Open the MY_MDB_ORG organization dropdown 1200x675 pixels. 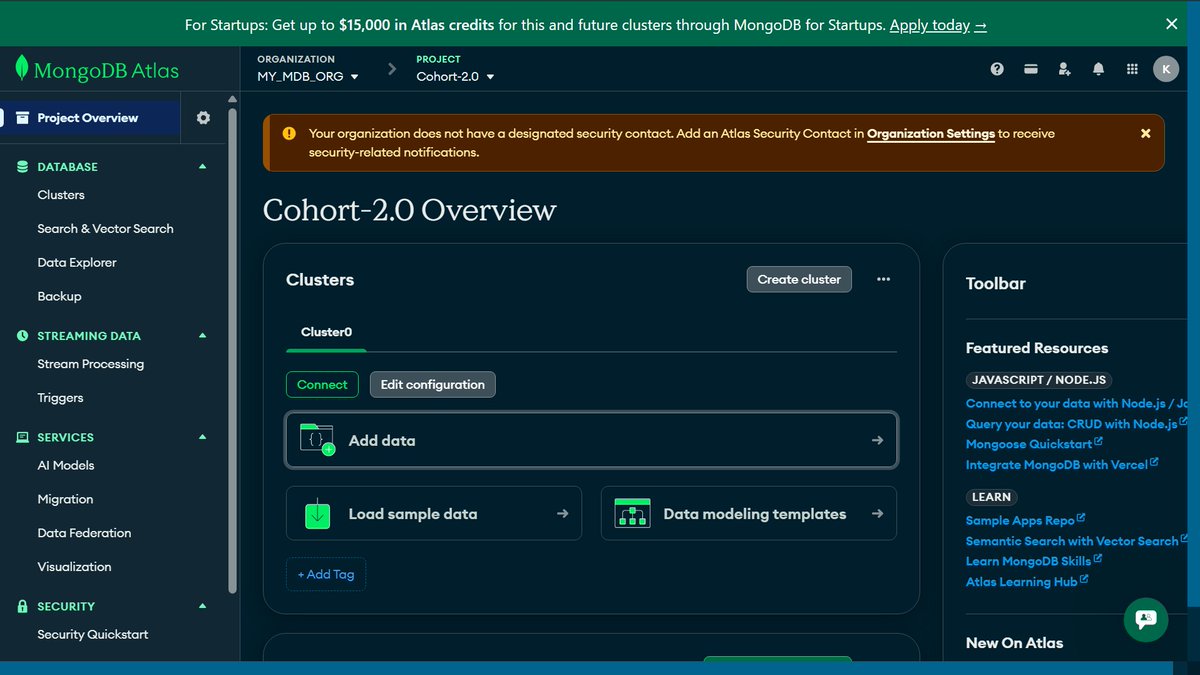click(308, 77)
